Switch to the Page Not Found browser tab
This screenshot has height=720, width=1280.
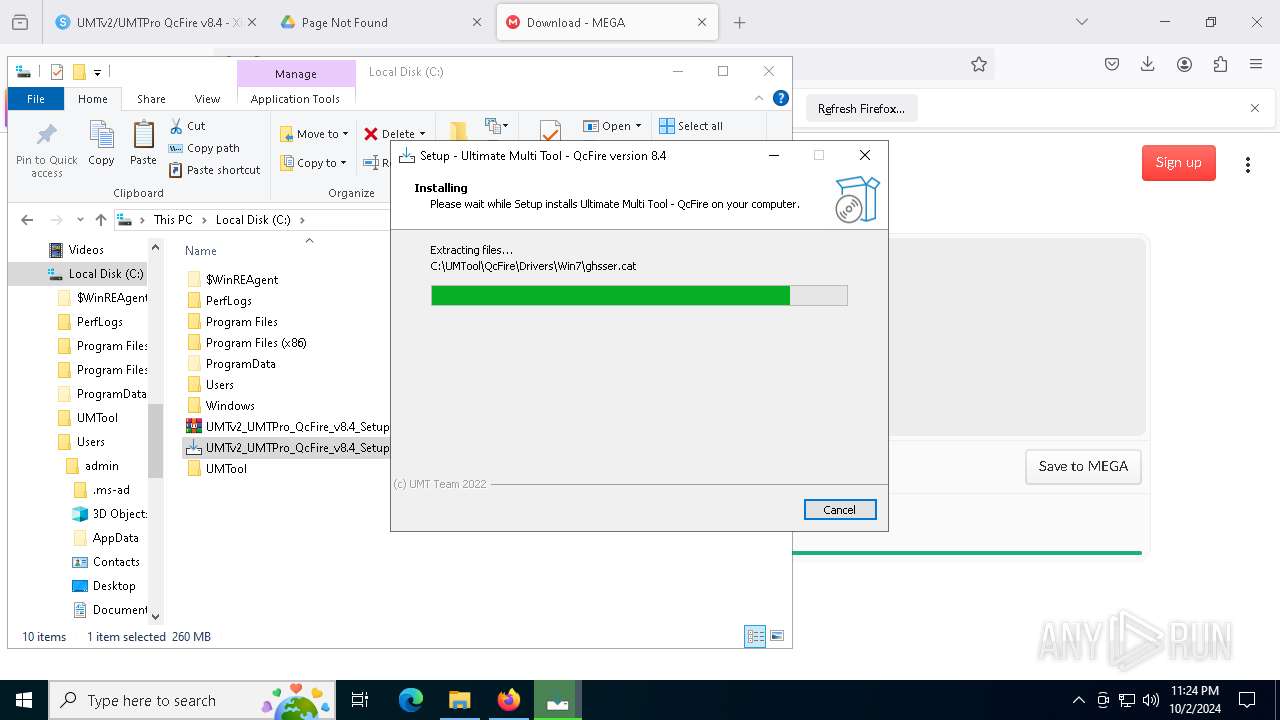pos(380,22)
